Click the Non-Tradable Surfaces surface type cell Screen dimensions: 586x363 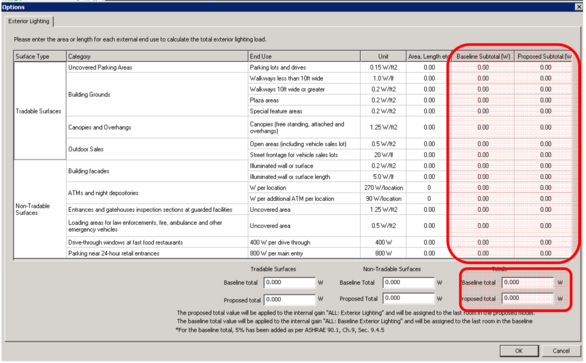tap(40, 209)
